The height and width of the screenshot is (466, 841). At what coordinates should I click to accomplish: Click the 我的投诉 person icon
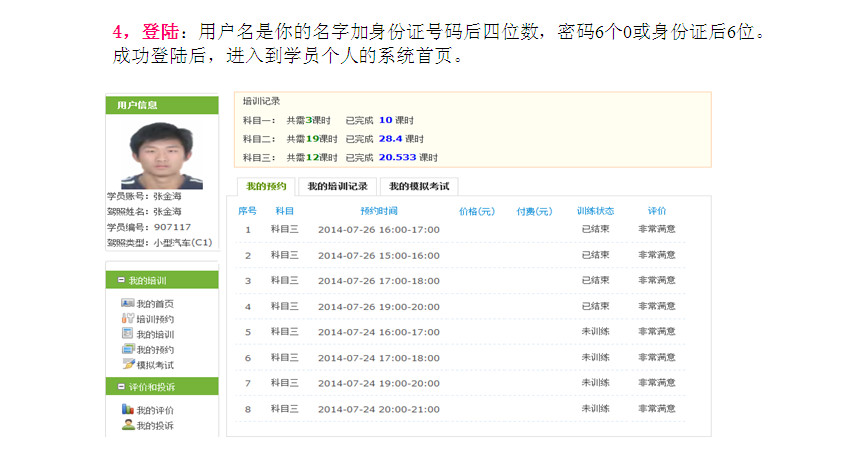pos(127,425)
